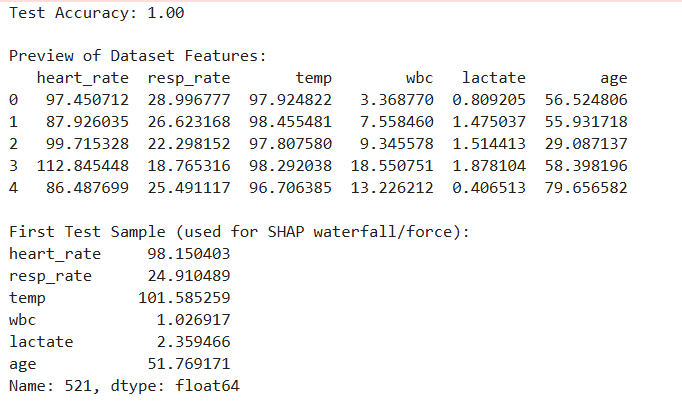Select the test sample heart_rate value 98.150403

tap(188, 254)
